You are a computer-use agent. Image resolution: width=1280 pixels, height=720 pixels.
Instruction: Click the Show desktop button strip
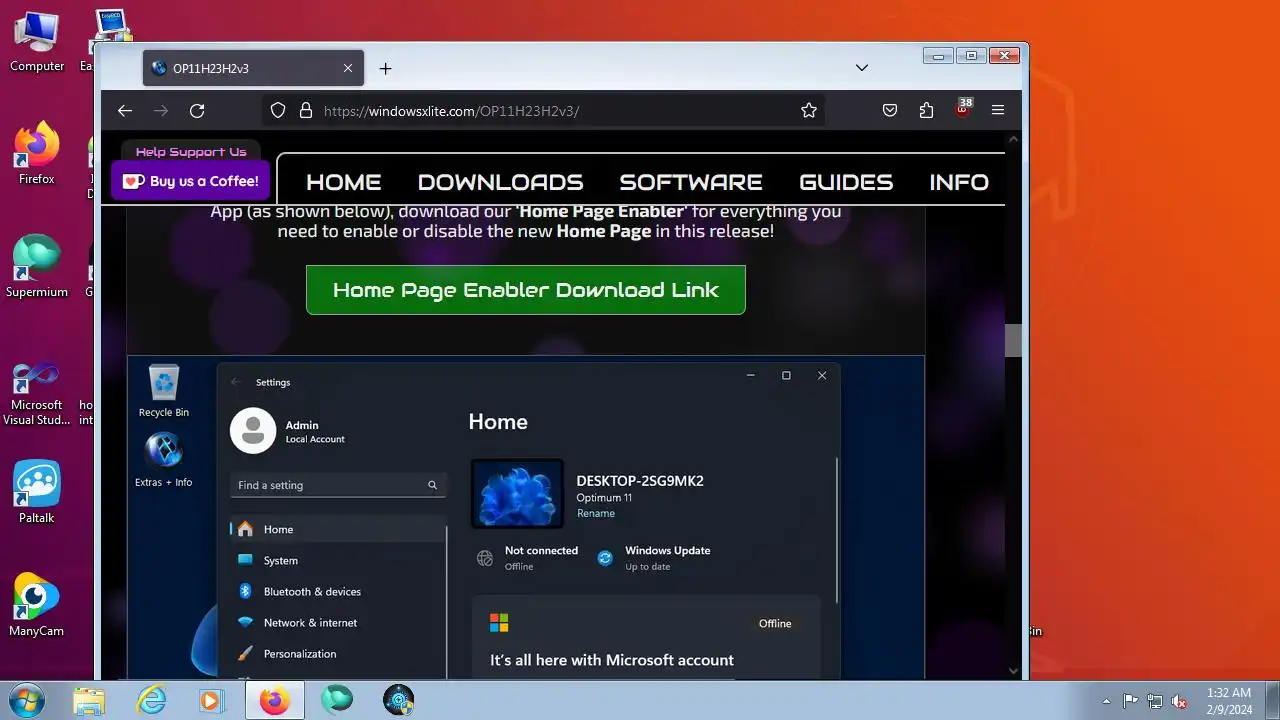[x=1272, y=700]
